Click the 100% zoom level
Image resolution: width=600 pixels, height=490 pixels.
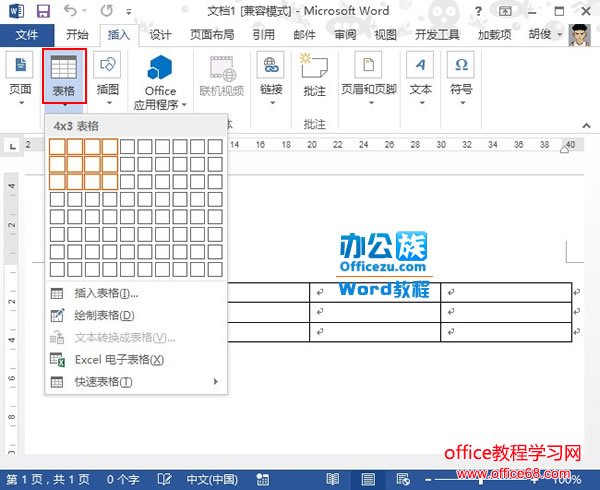click(566, 479)
